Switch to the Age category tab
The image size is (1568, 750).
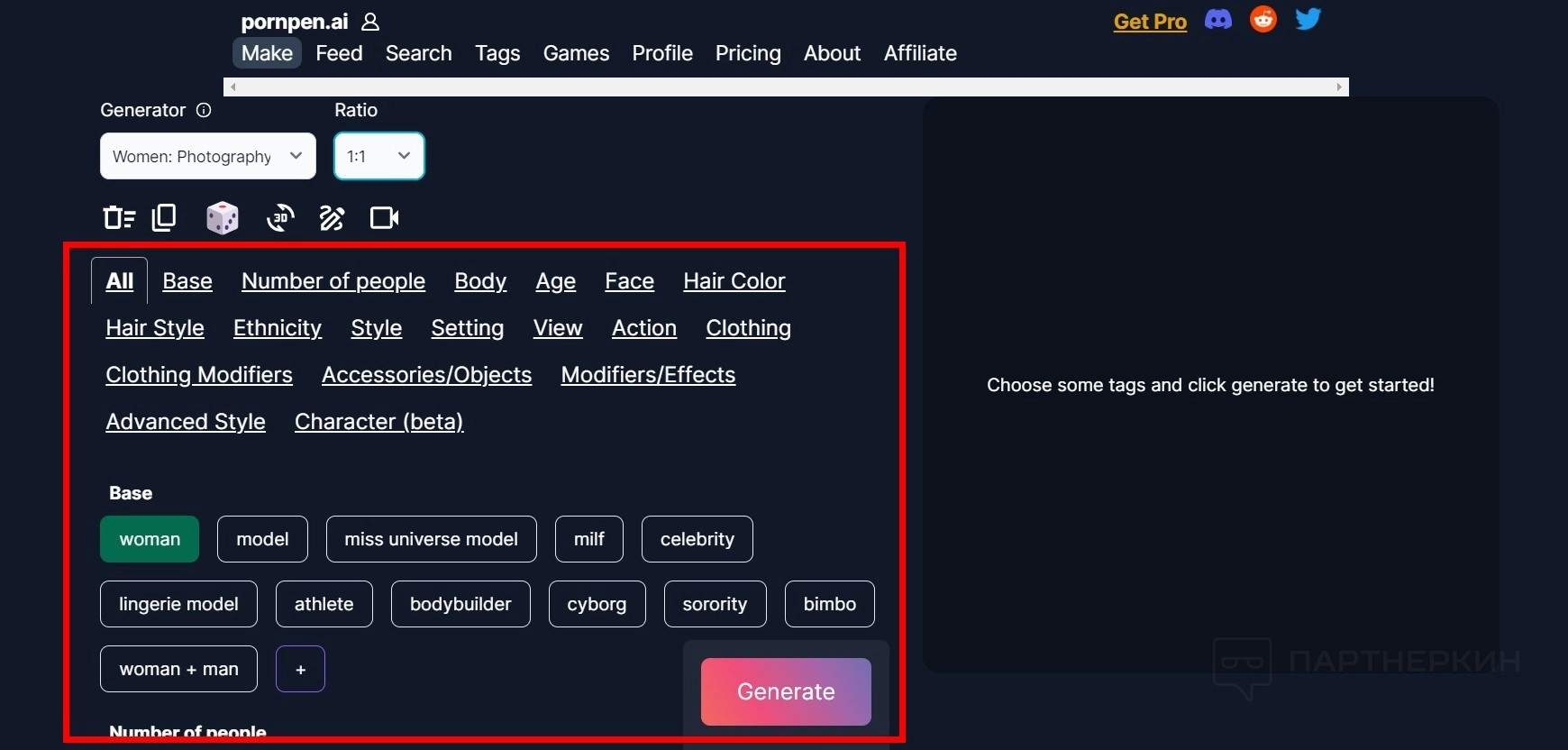pos(556,281)
